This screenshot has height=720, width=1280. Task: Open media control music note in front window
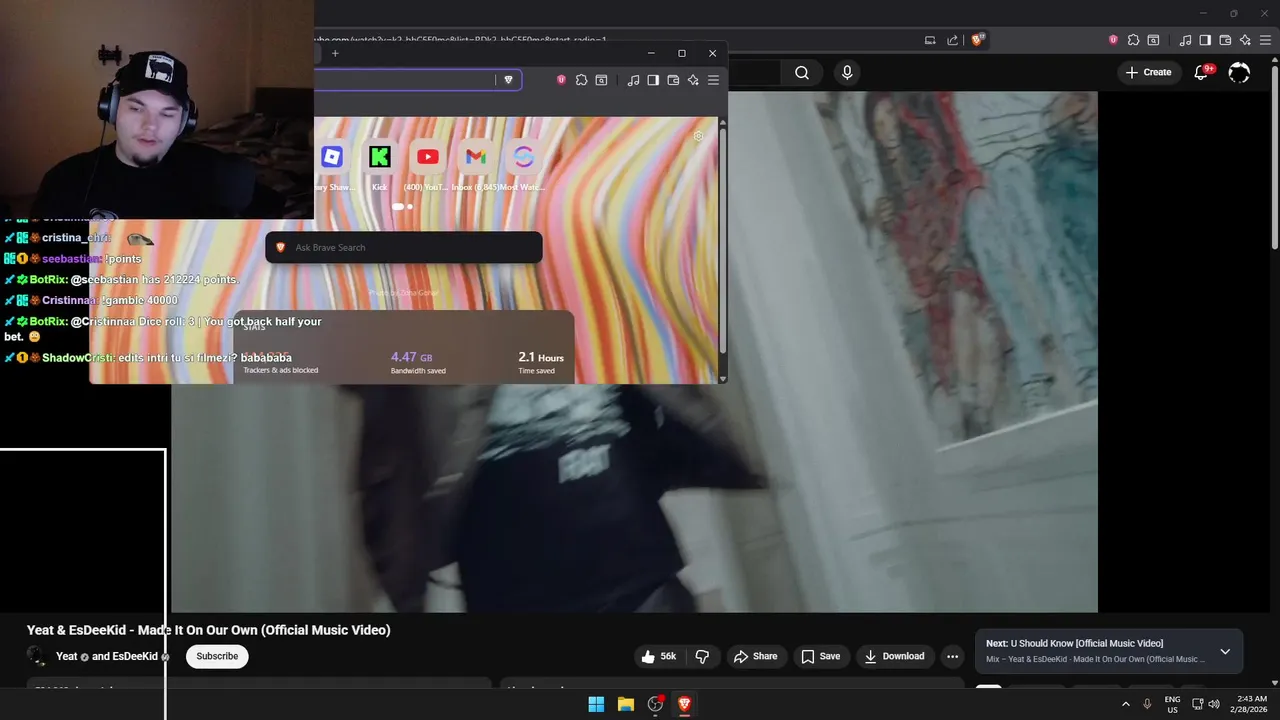coord(633,80)
